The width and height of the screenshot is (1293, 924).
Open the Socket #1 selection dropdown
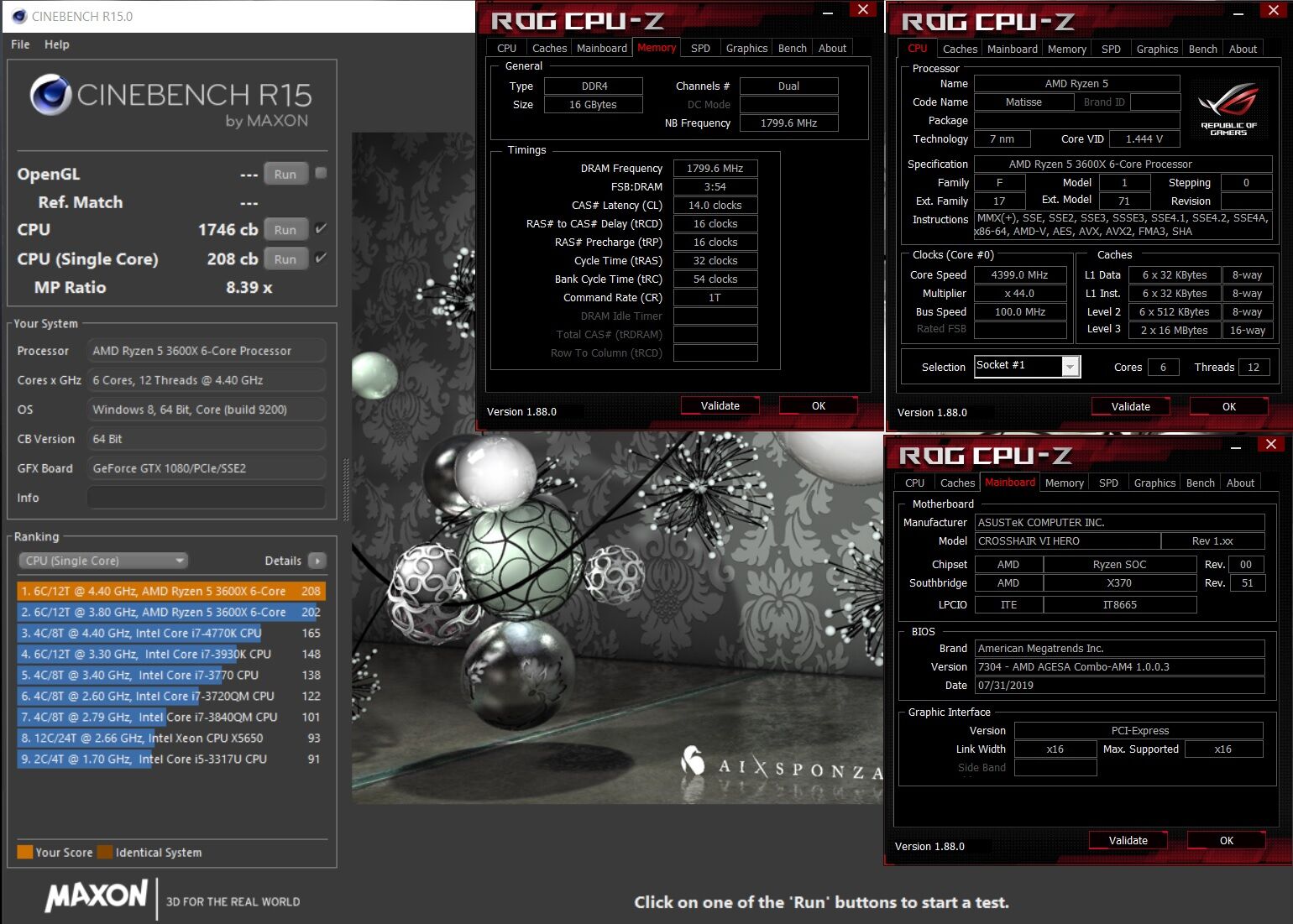(1027, 366)
